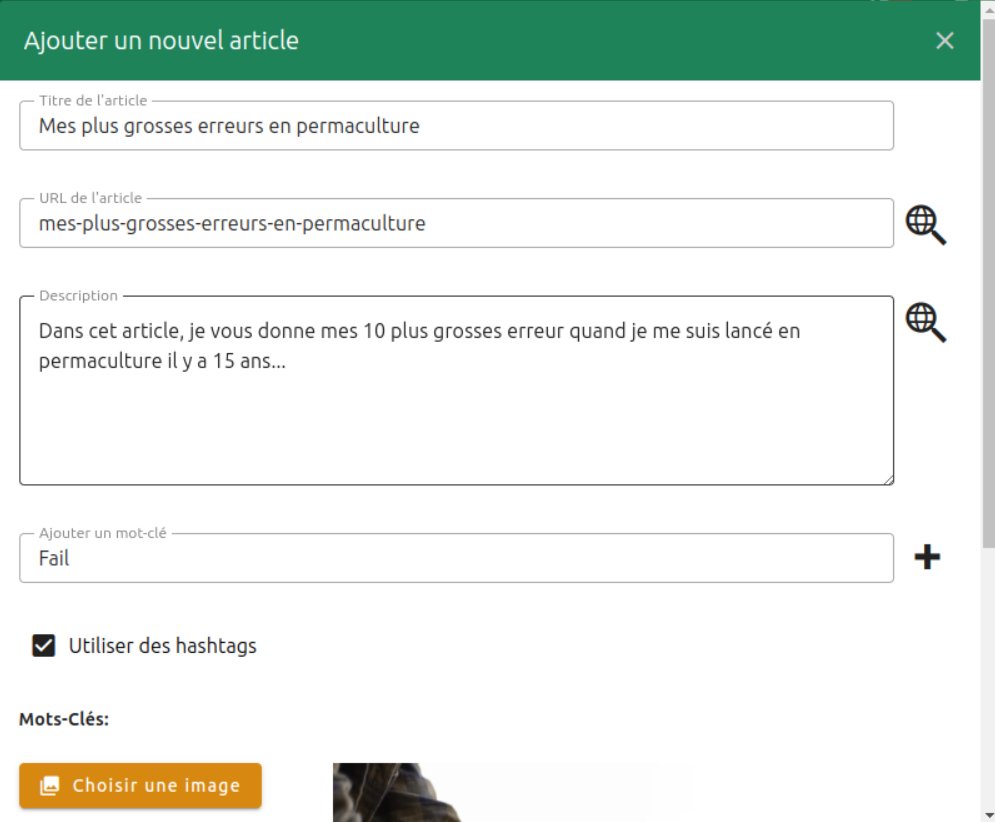Click the scroll-down arrow at the scrollbar bottom
This screenshot has width=995, height=822.
click(988, 812)
